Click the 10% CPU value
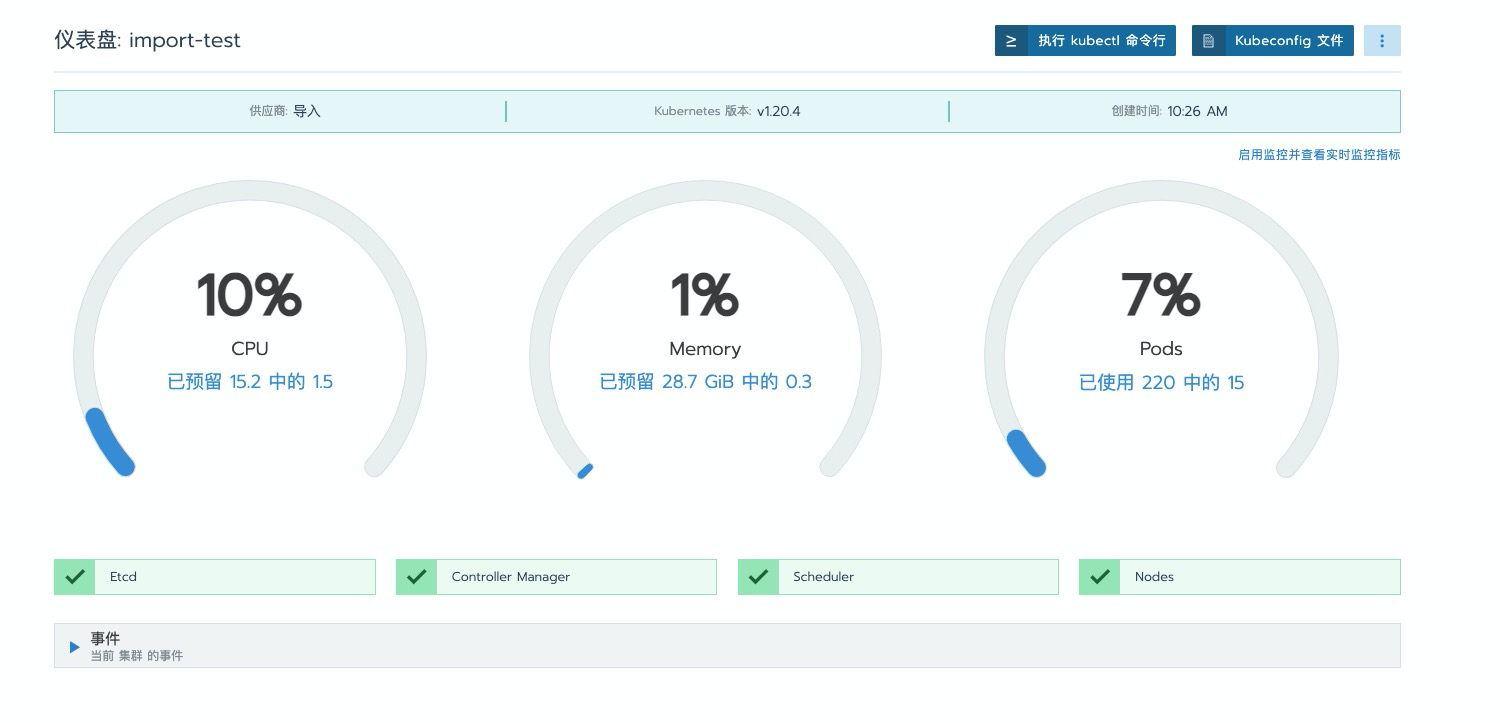The width and height of the screenshot is (1500, 723). (249, 296)
